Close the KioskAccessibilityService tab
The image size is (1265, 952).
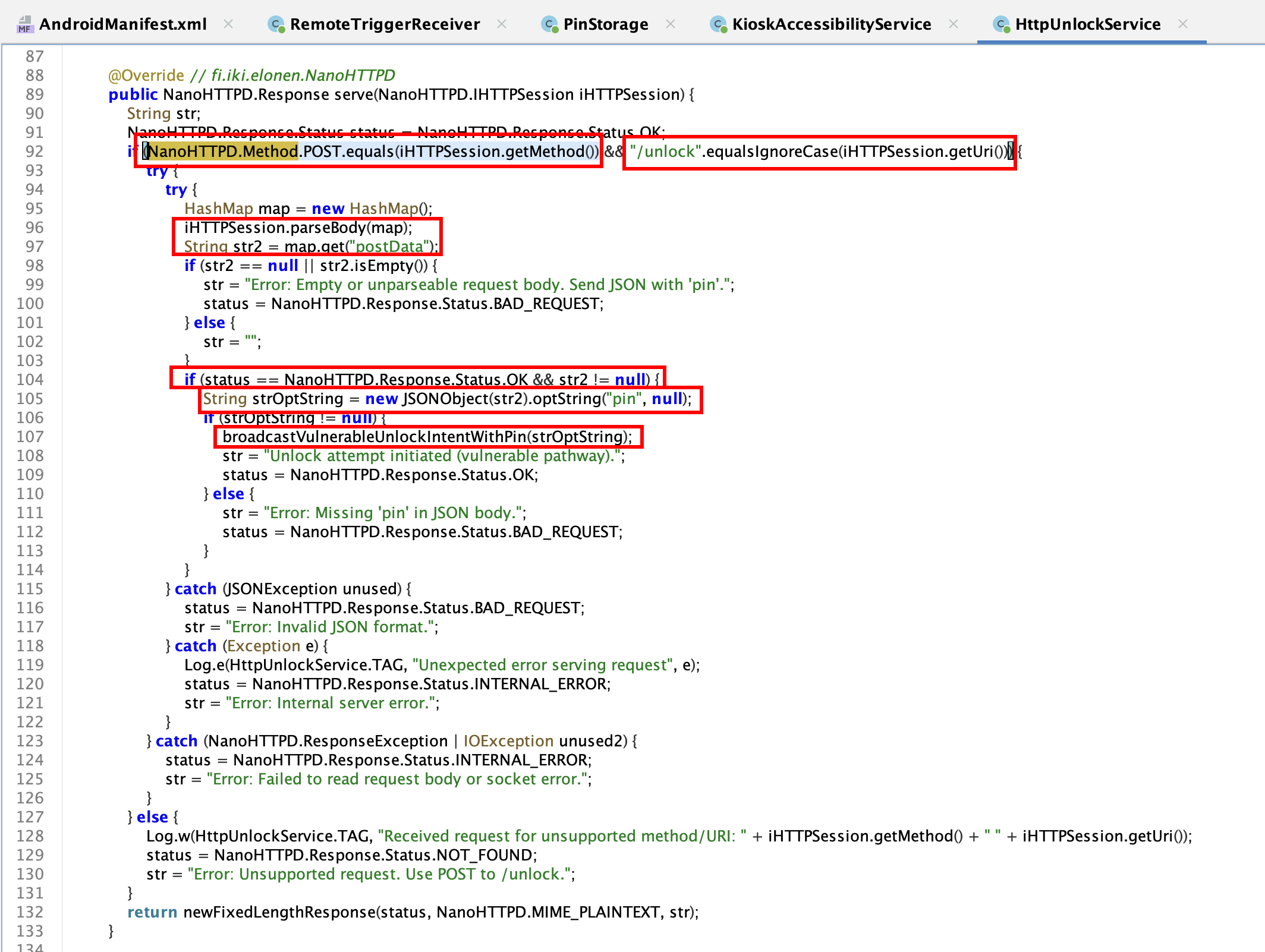click(954, 24)
